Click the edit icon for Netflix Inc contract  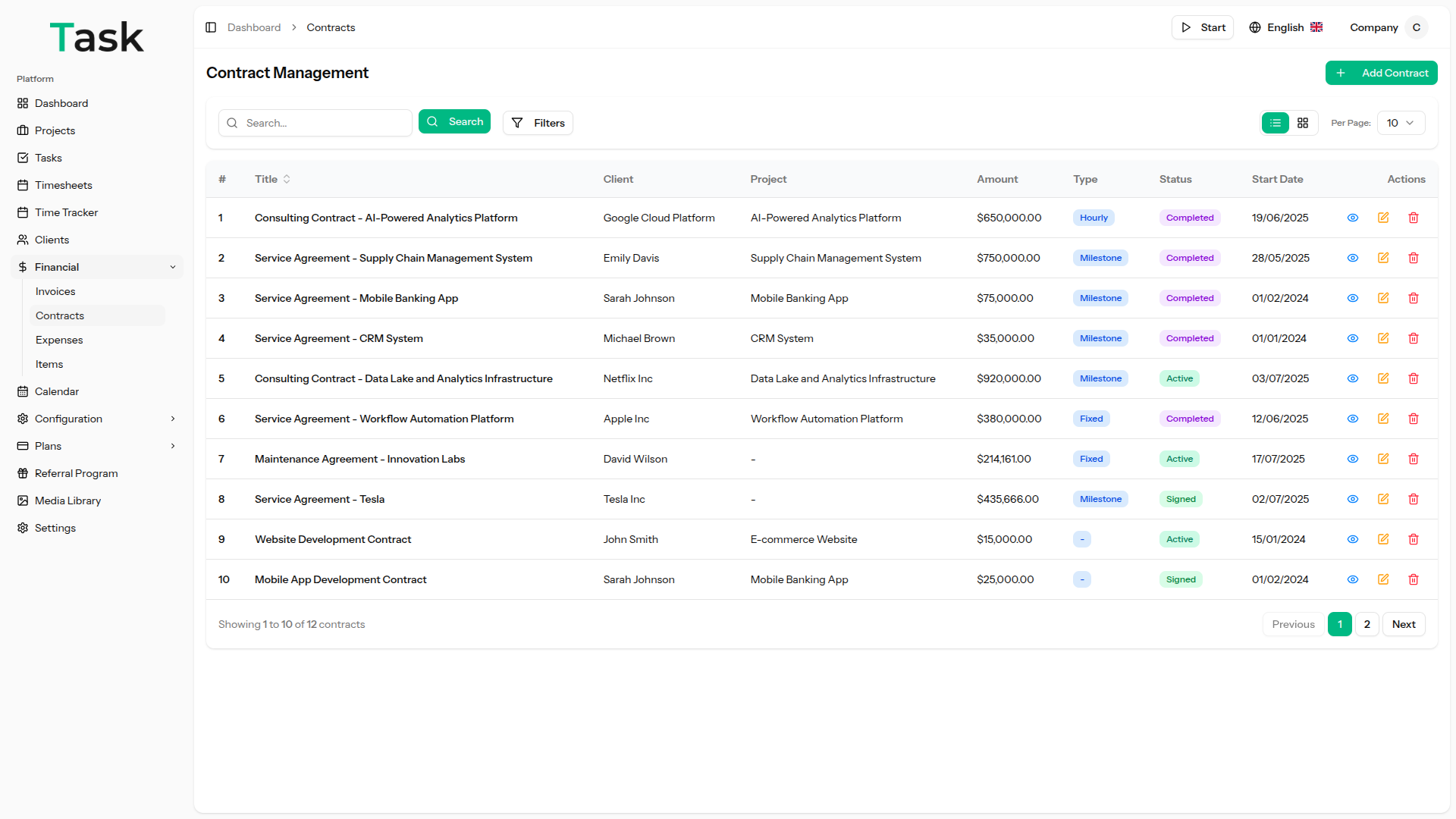1383,378
